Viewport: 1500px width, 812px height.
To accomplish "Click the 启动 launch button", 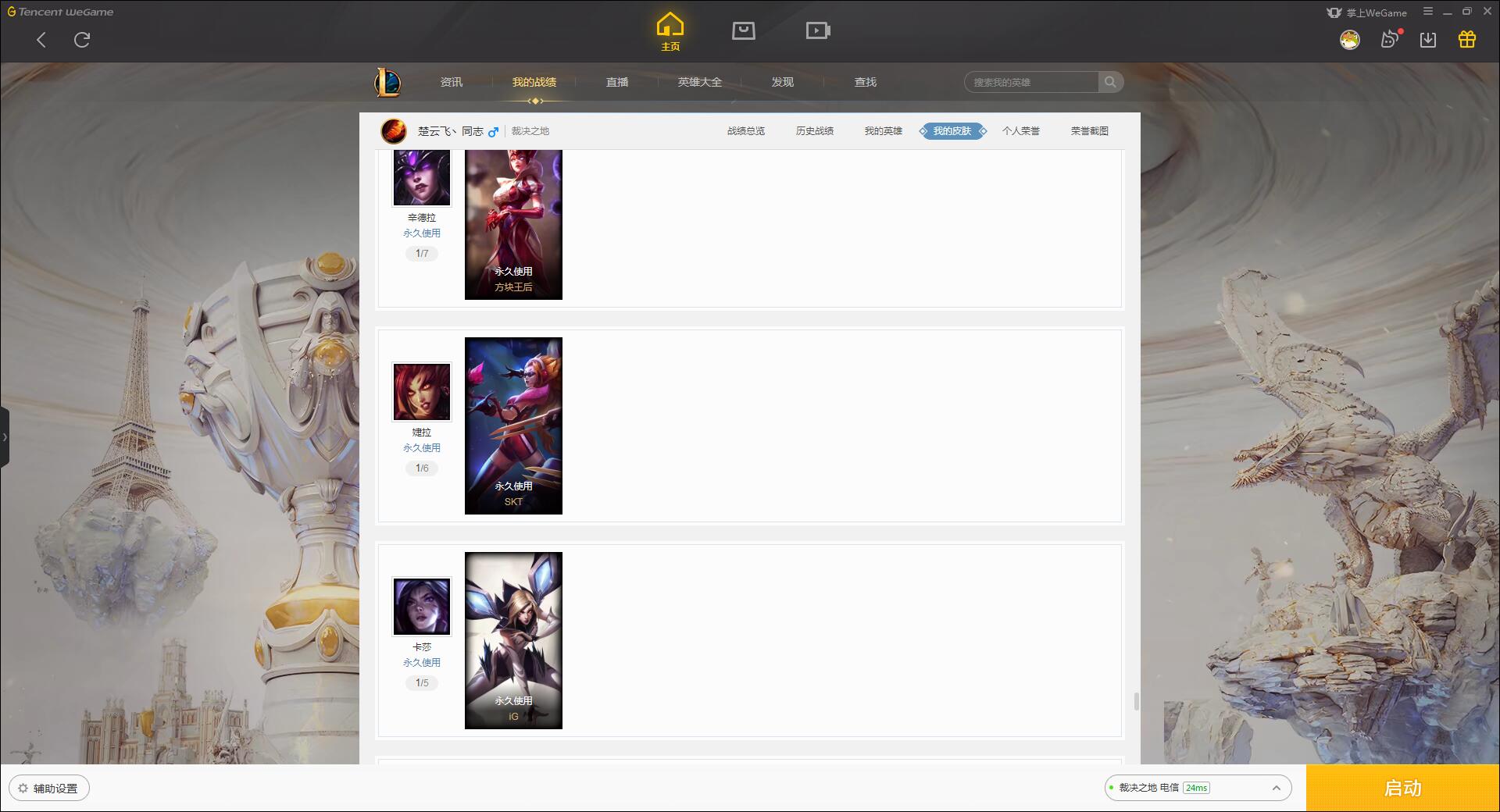I will click(1403, 789).
